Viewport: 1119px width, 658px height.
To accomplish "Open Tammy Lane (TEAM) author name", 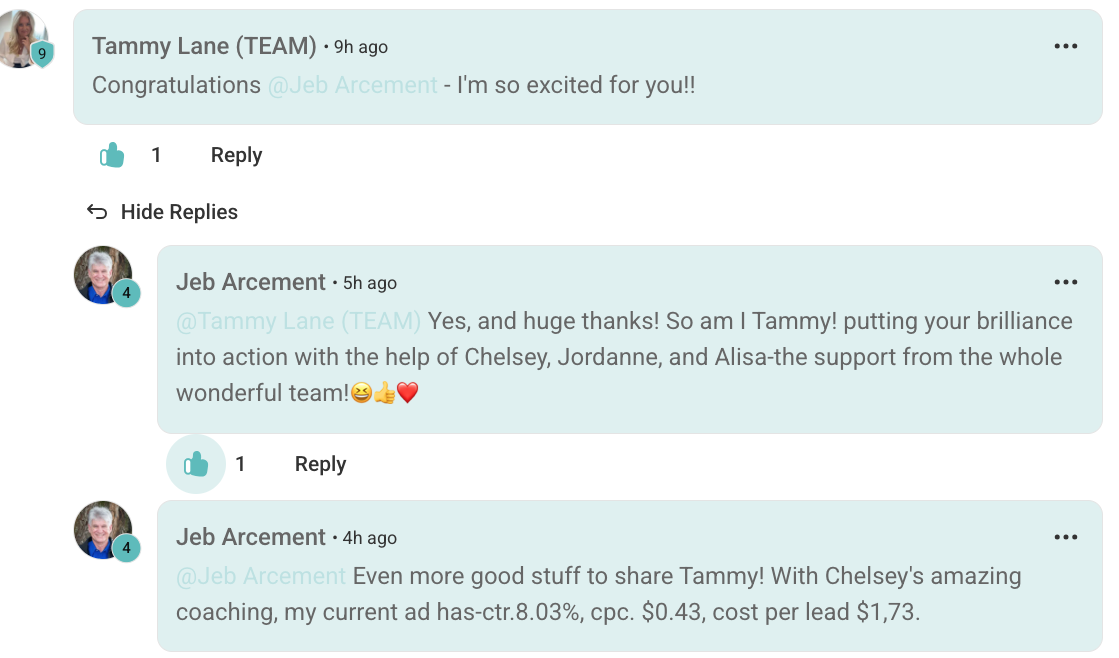I will tap(204, 46).
